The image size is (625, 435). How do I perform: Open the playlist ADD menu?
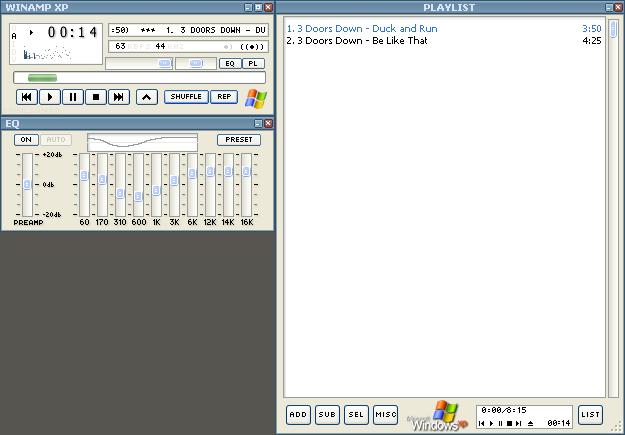(298, 415)
